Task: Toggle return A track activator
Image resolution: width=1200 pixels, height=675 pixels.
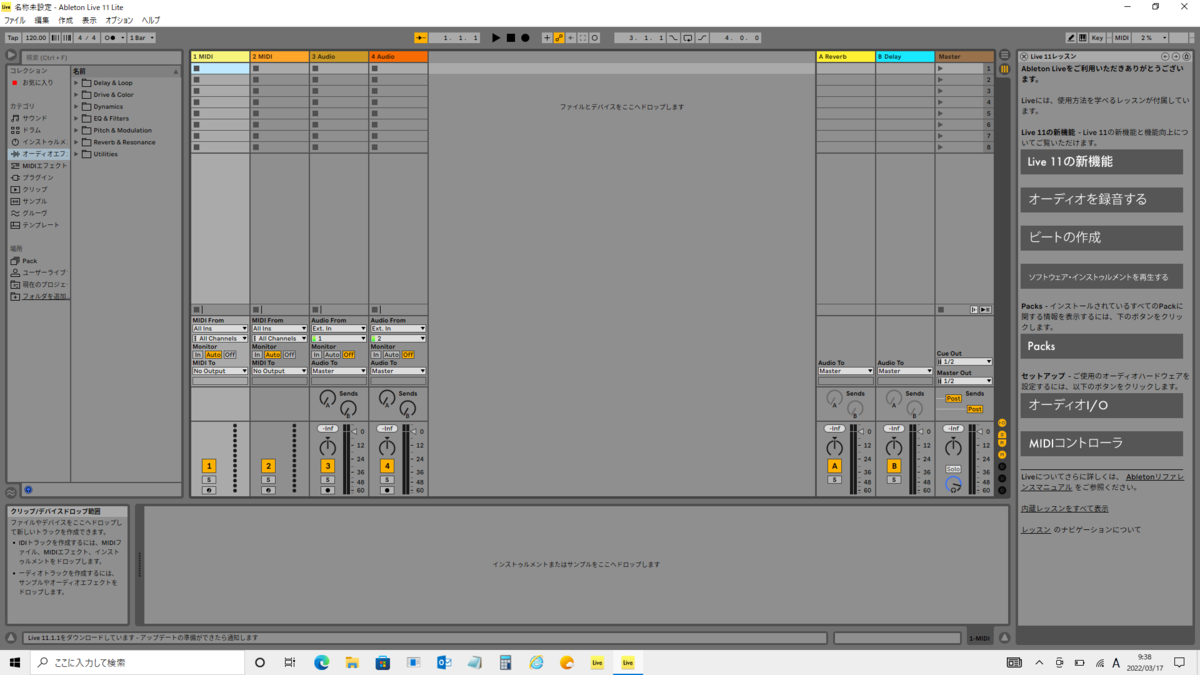Action: tap(834, 466)
